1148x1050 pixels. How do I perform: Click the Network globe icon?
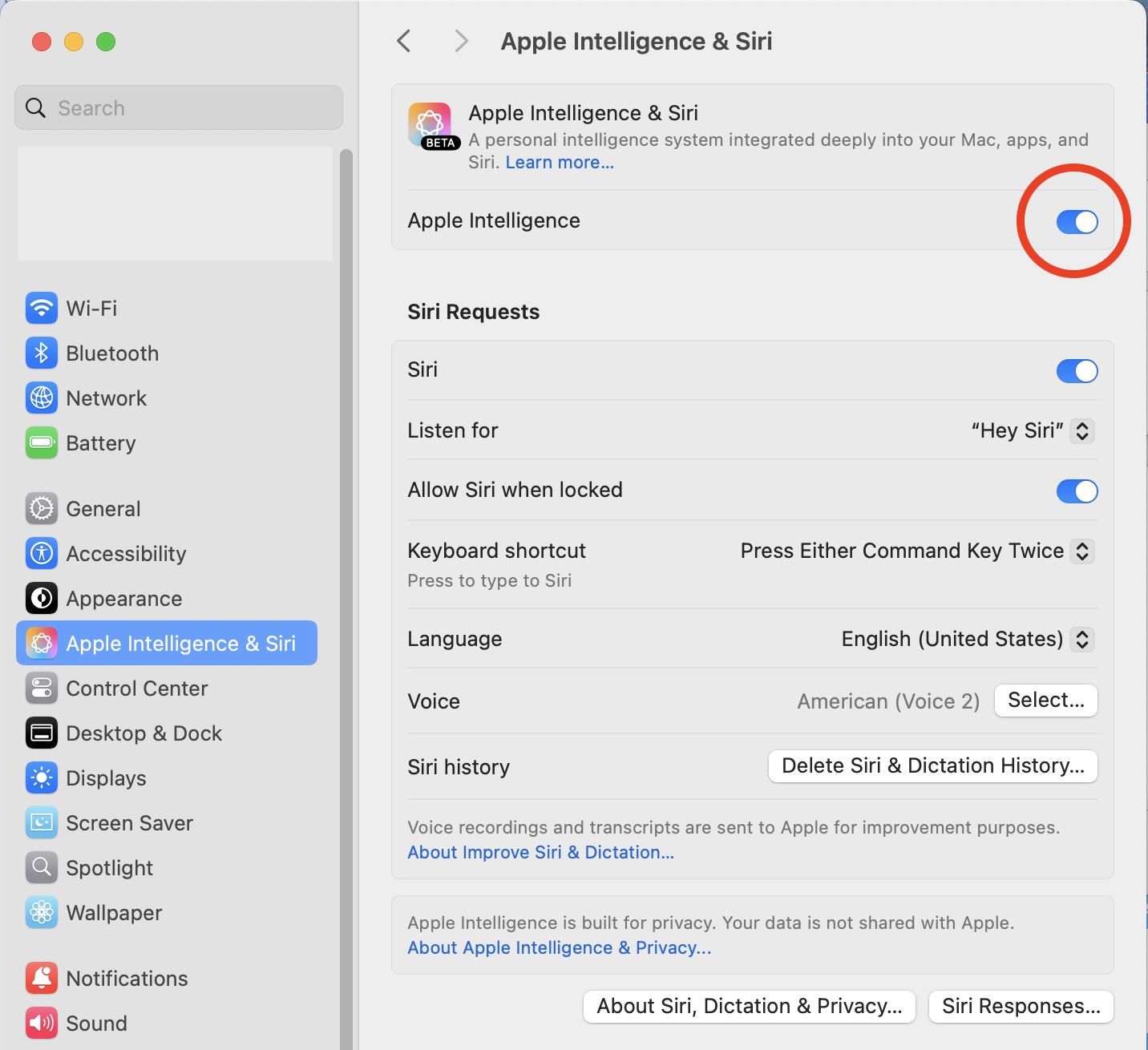point(41,398)
